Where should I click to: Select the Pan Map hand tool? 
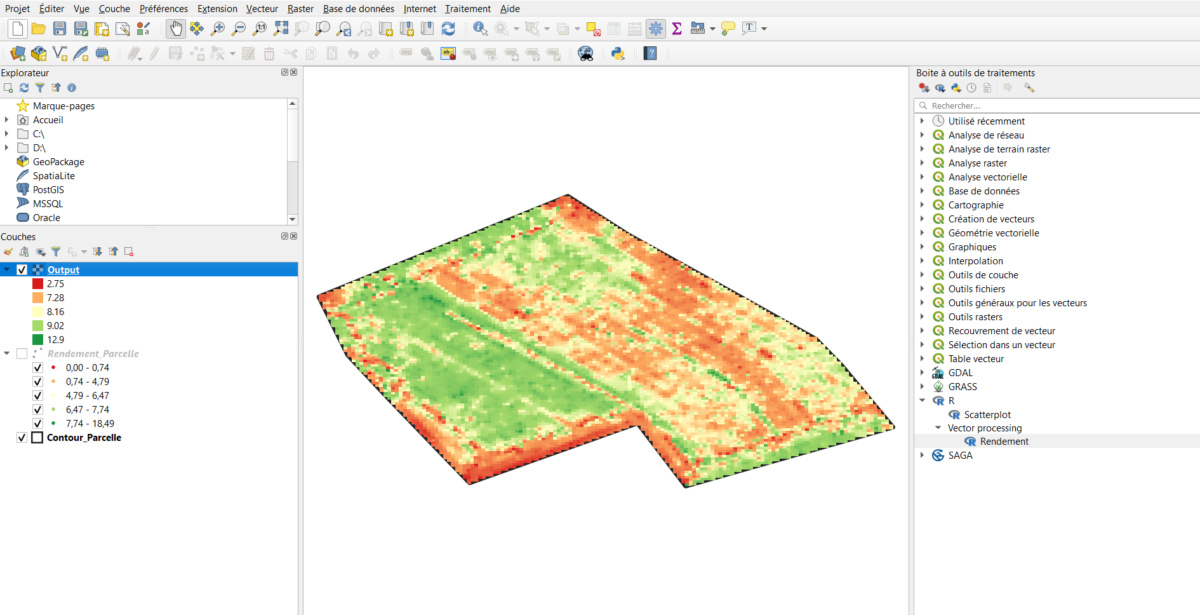[x=175, y=28]
